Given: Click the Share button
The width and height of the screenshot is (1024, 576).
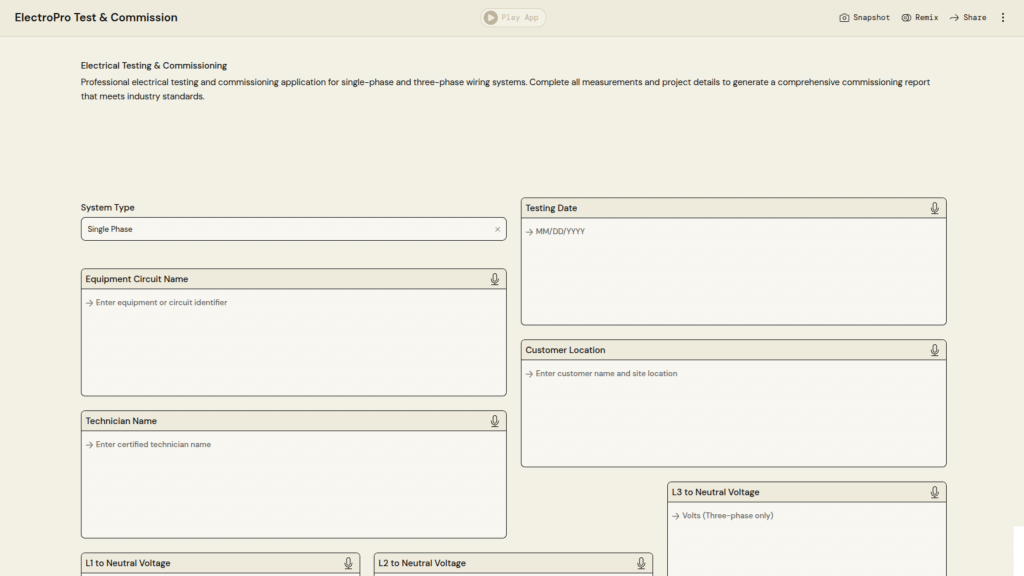Looking at the screenshot, I should [x=967, y=18].
